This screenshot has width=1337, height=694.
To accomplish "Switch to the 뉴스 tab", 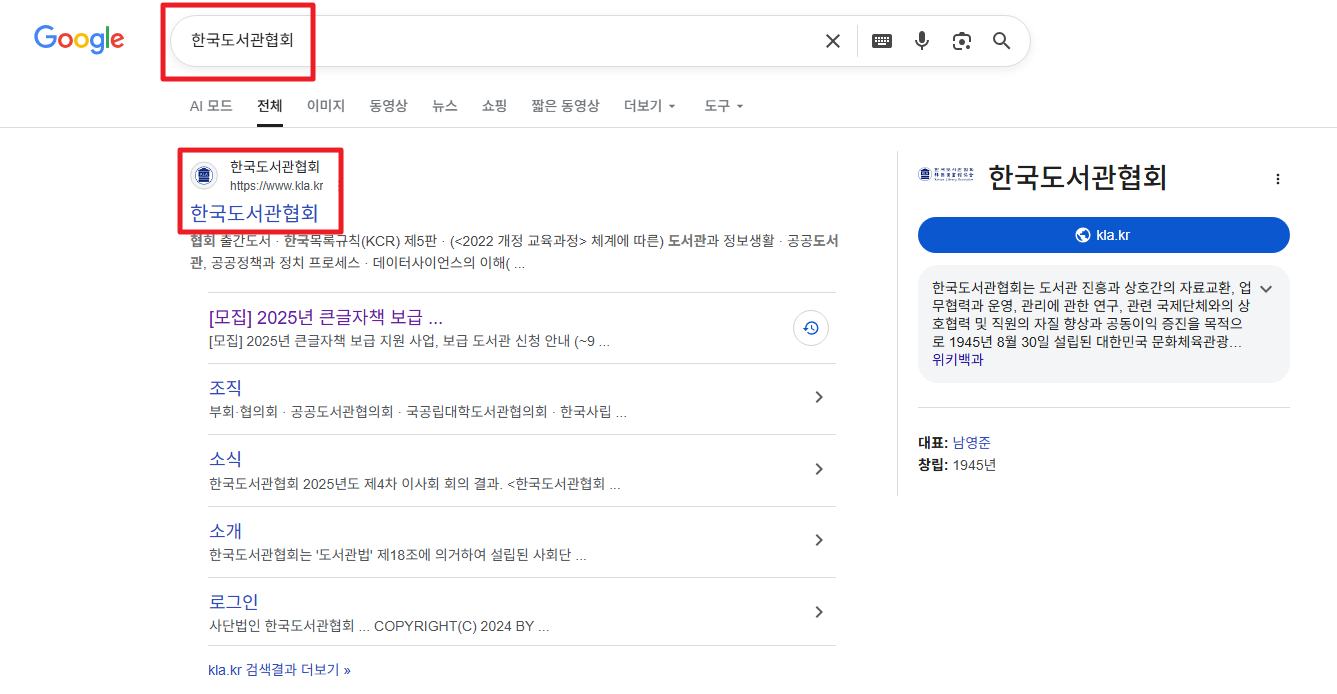I will click(x=444, y=105).
